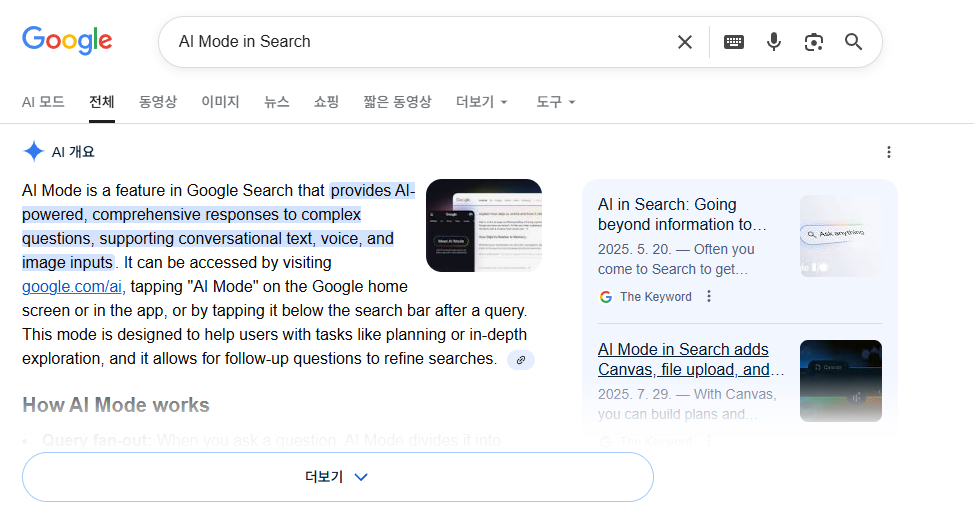Submit search with magnifying glass icon
Image resolution: width=974 pixels, height=510 pixels.
853,42
